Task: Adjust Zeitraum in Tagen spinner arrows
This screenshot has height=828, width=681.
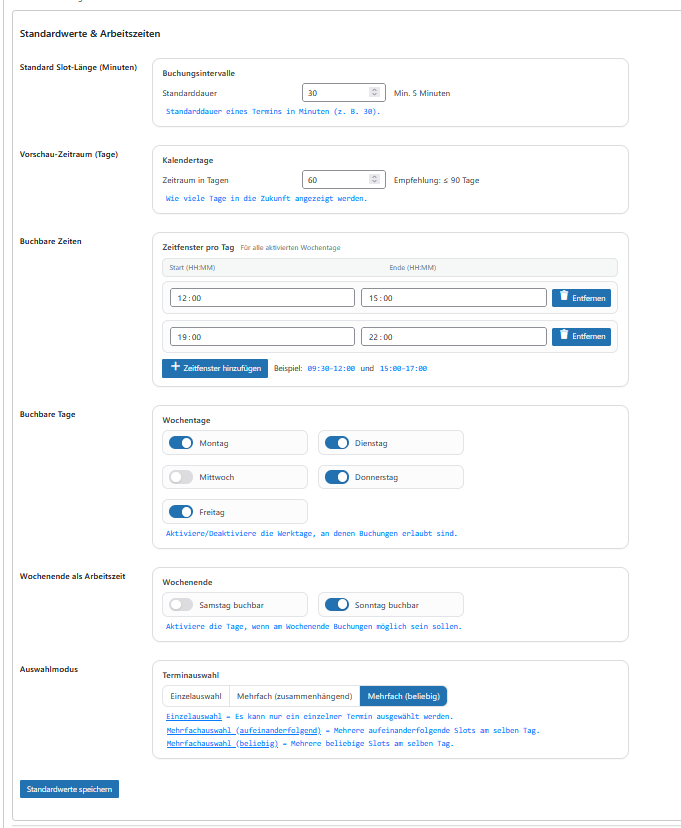Action: point(375,180)
